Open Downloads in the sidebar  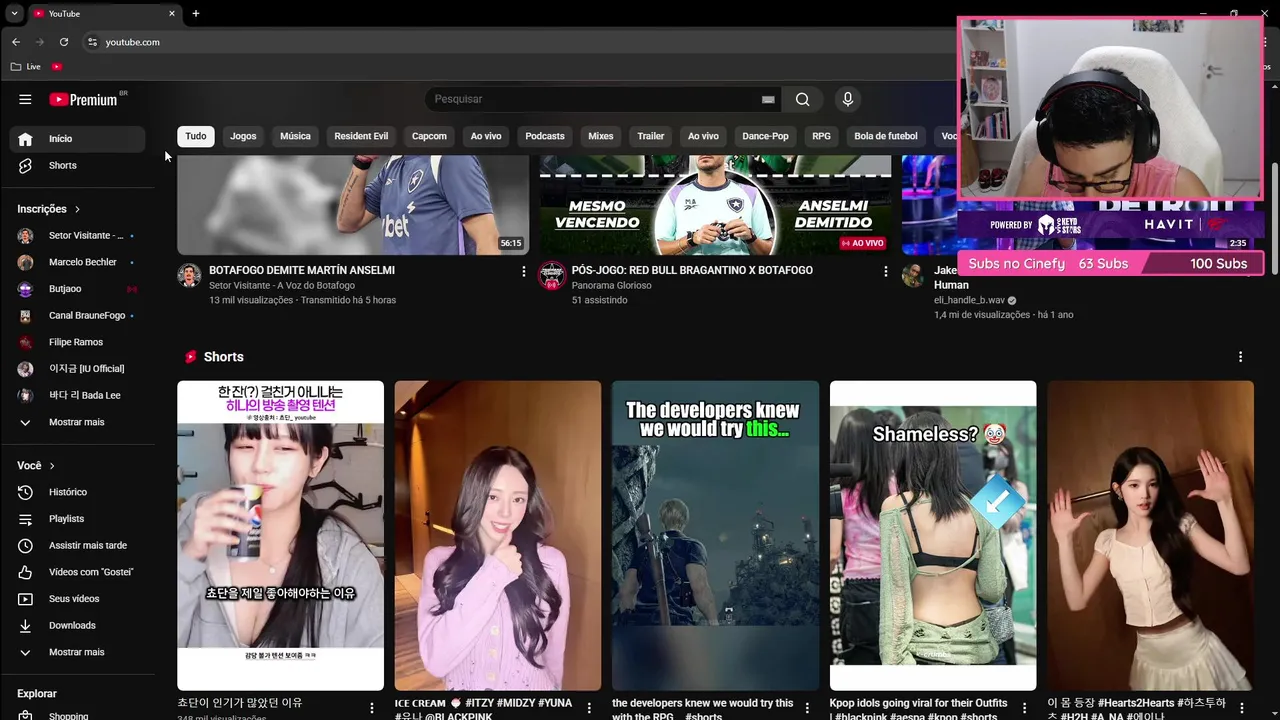[x=77, y=626]
